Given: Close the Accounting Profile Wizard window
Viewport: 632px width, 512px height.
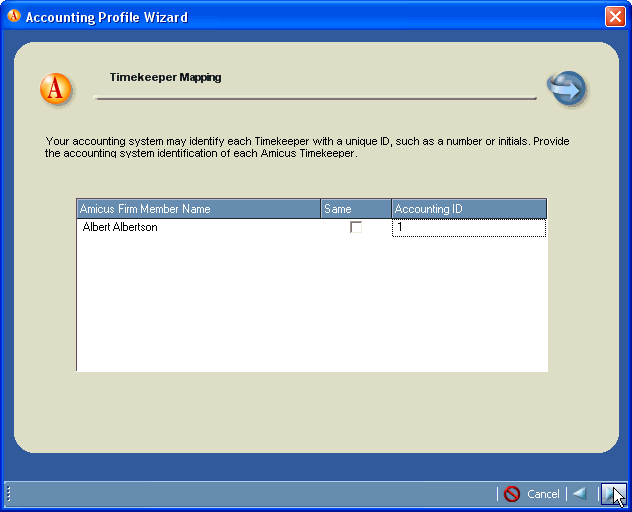Looking at the screenshot, I should 614,17.
